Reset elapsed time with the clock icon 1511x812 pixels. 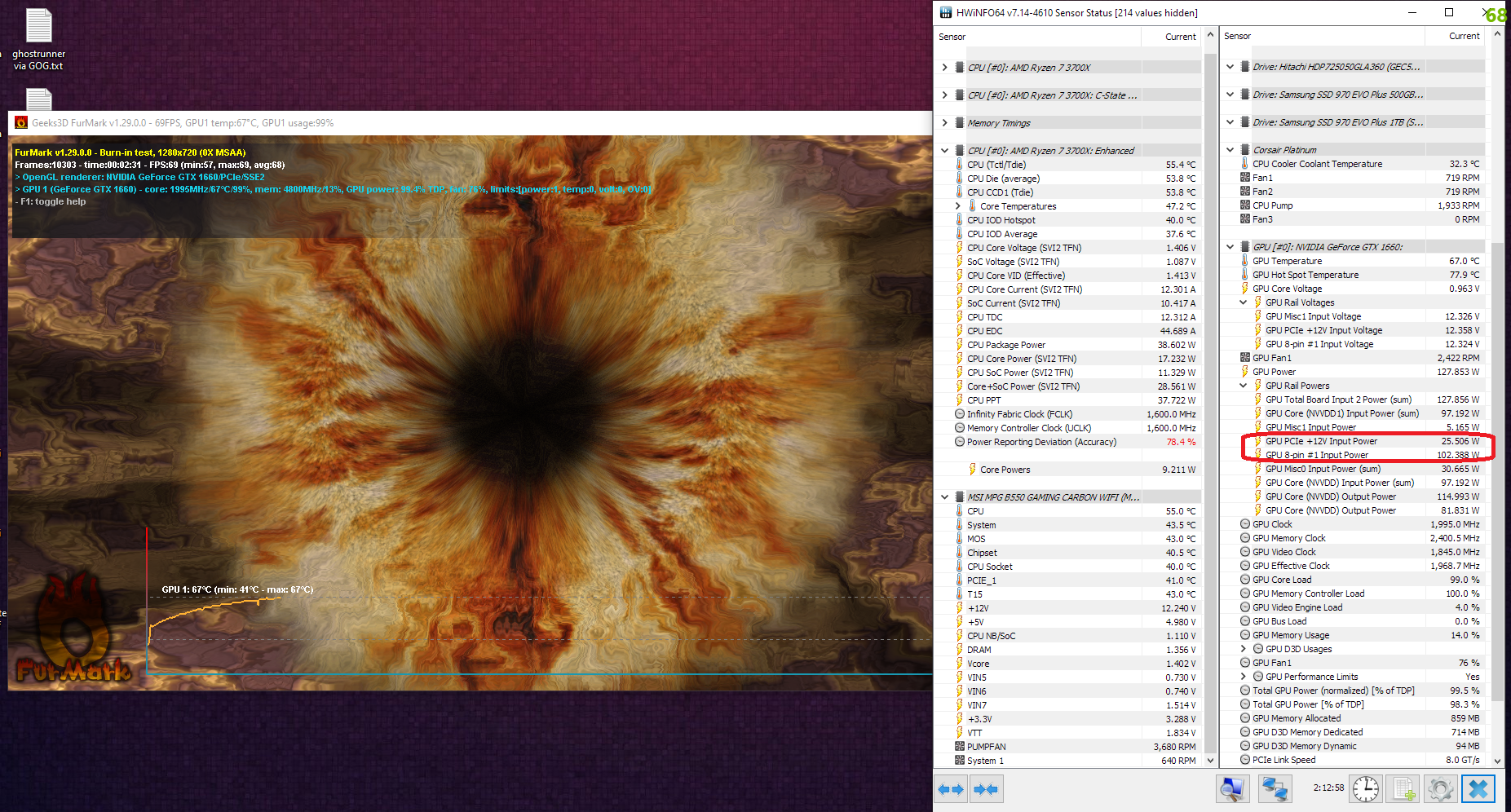[x=1366, y=789]
